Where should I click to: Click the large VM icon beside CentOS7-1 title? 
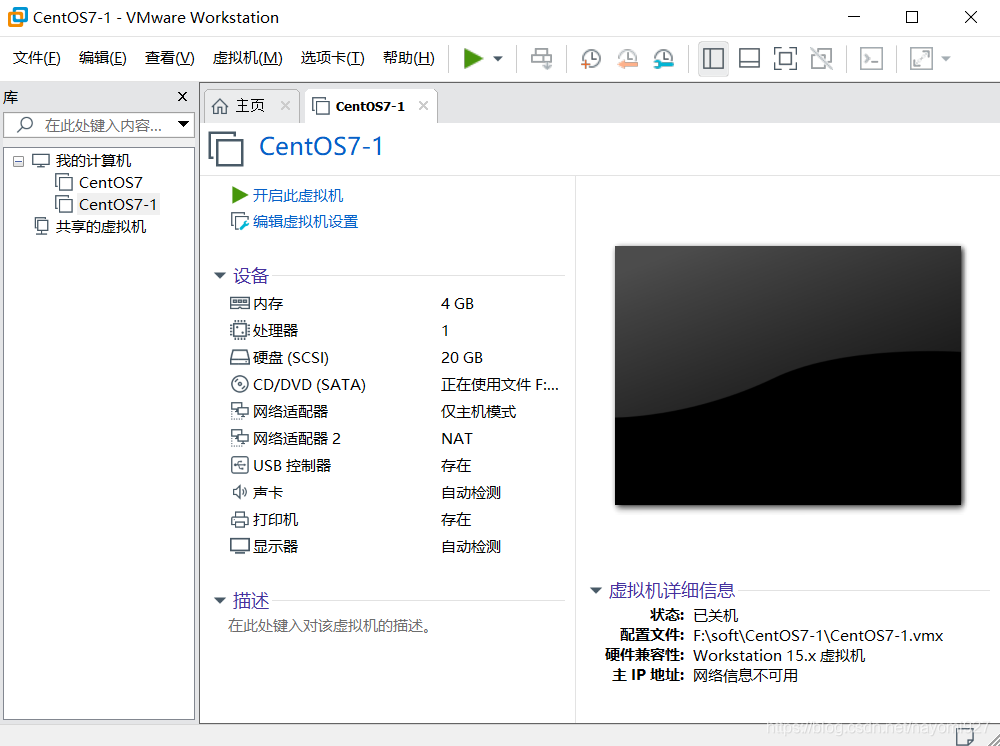click(226, 148)
